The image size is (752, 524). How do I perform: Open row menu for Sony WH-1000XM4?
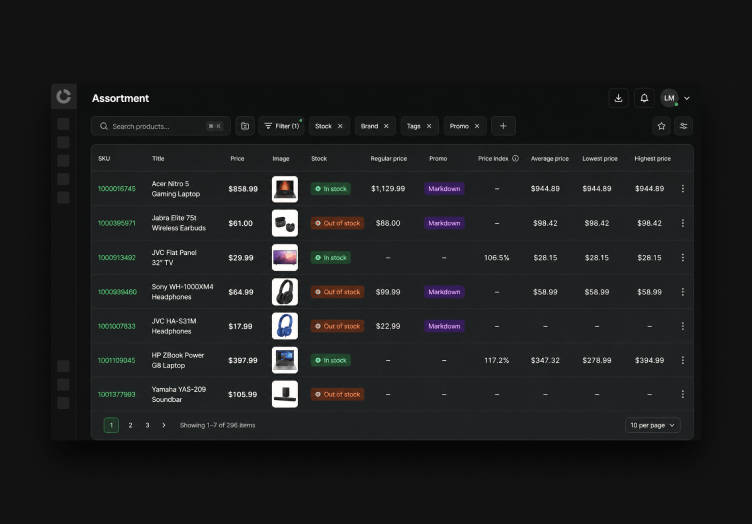pyautogui.click(x=682, y=292)
